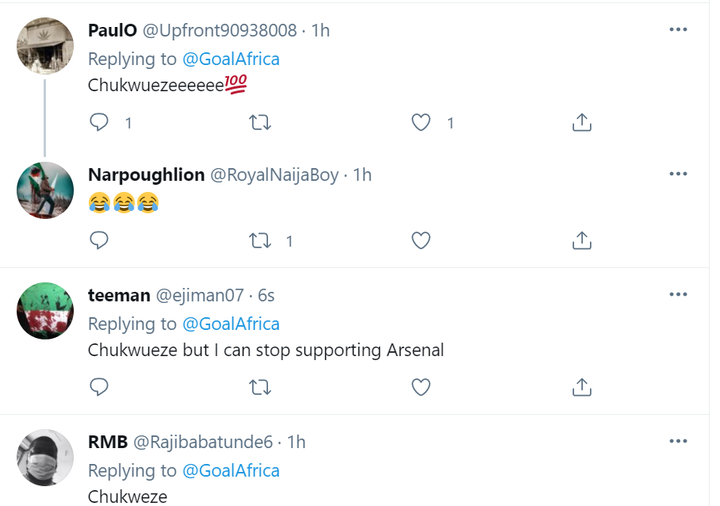The height and width of the screenshot is (506, 720).
Task: Share PaulO's tweet
Action: tap(582, 123)
